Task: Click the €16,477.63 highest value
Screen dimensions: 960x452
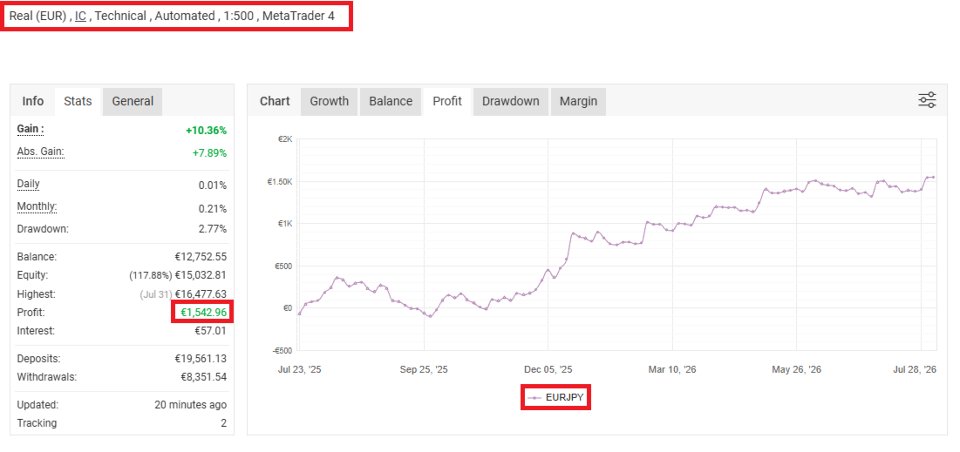Action: click(200, 294)
